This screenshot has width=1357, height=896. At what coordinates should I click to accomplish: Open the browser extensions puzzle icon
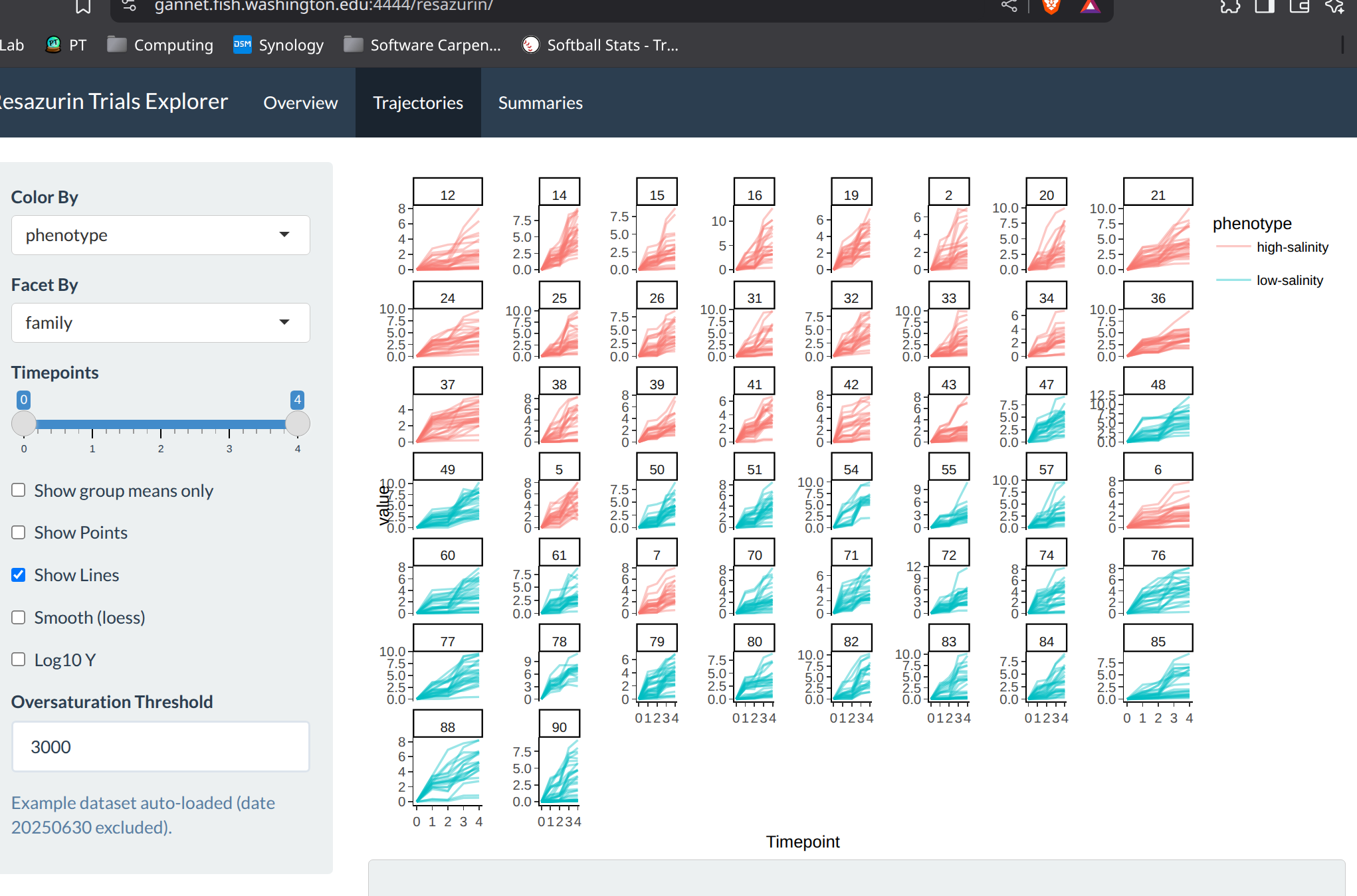click(1229, 7)
